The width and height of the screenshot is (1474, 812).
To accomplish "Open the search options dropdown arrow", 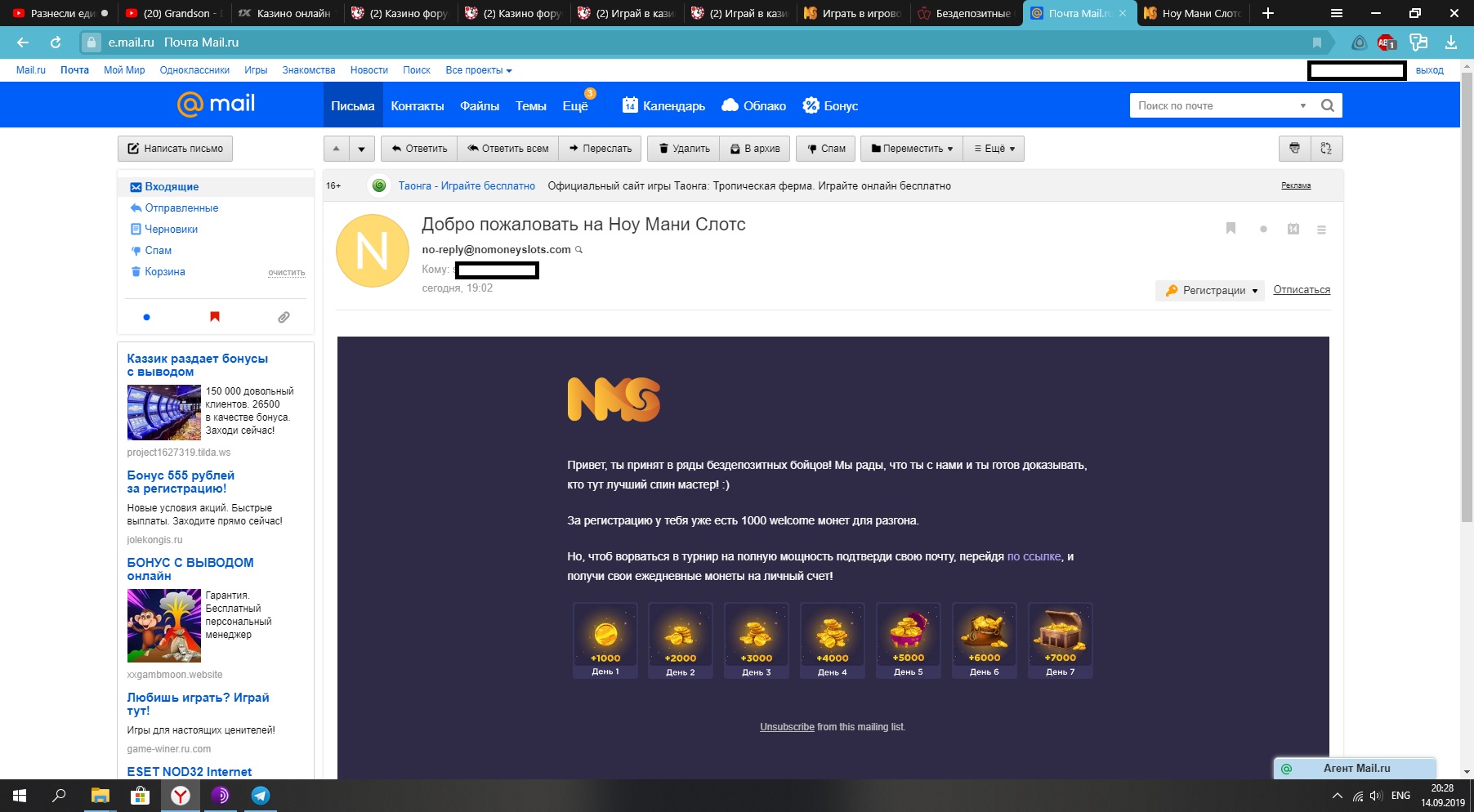I will pyautogui.click(x=1303, y=105).
